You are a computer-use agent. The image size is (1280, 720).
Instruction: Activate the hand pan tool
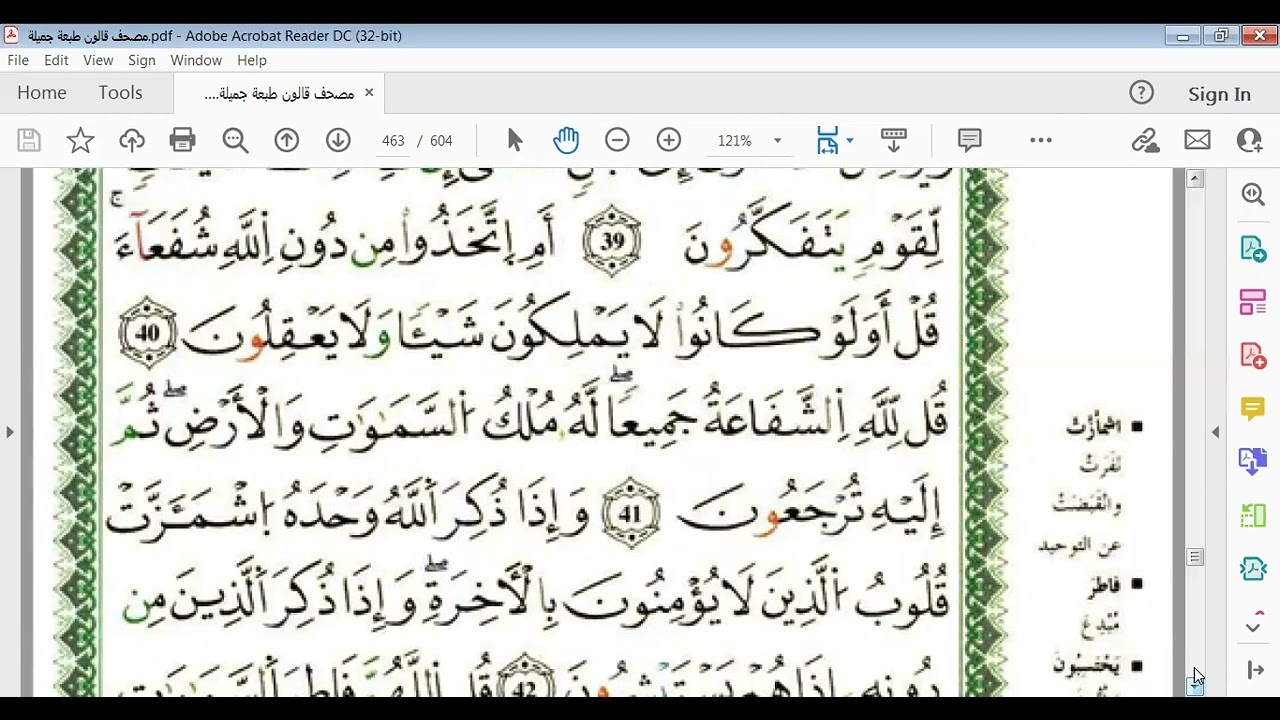pos(566,140)
